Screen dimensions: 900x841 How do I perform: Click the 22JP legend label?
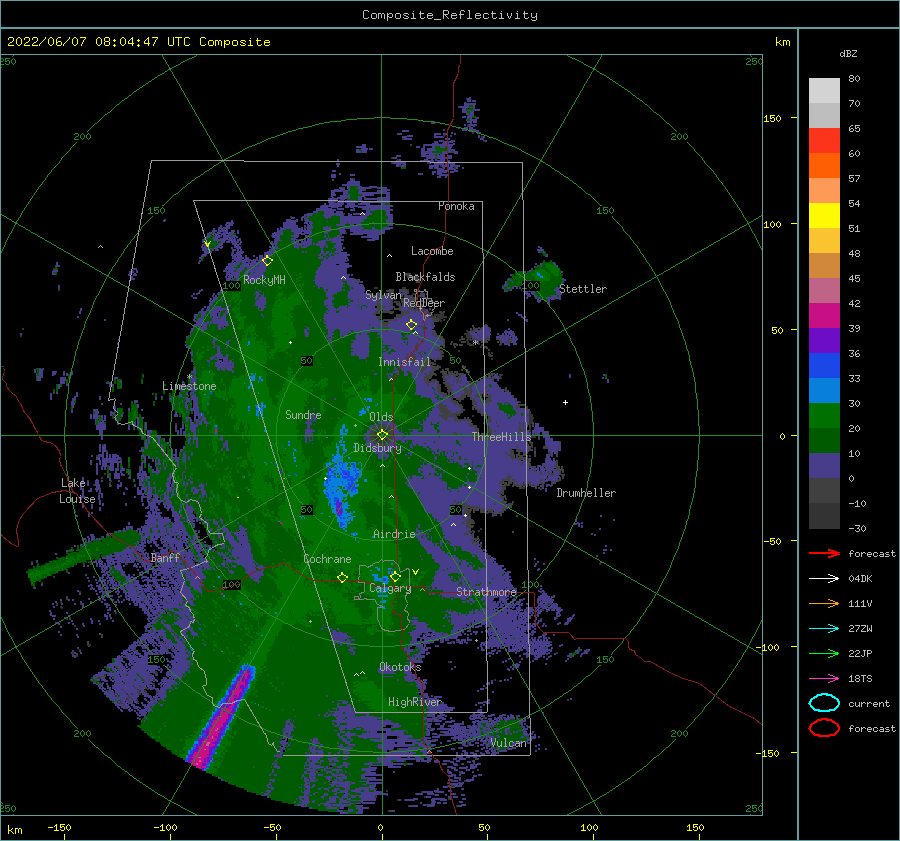tap(860, 653)
